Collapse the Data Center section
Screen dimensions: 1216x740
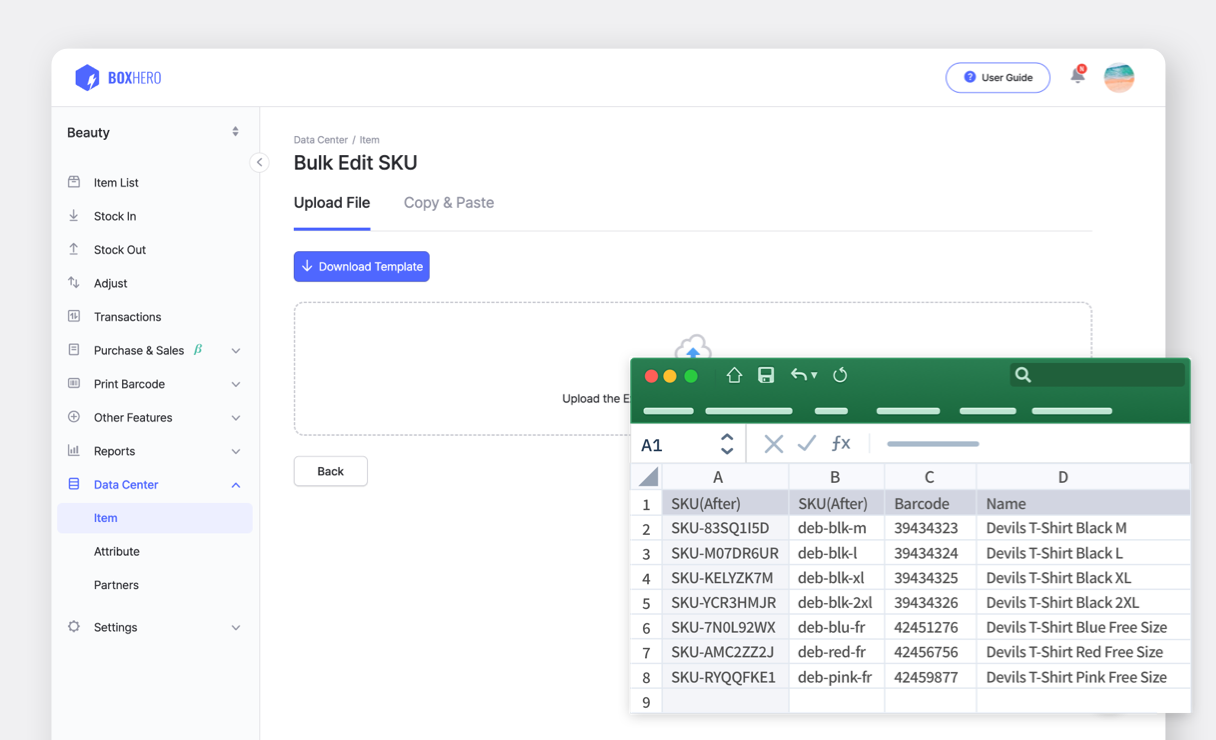tap(236, 484)
